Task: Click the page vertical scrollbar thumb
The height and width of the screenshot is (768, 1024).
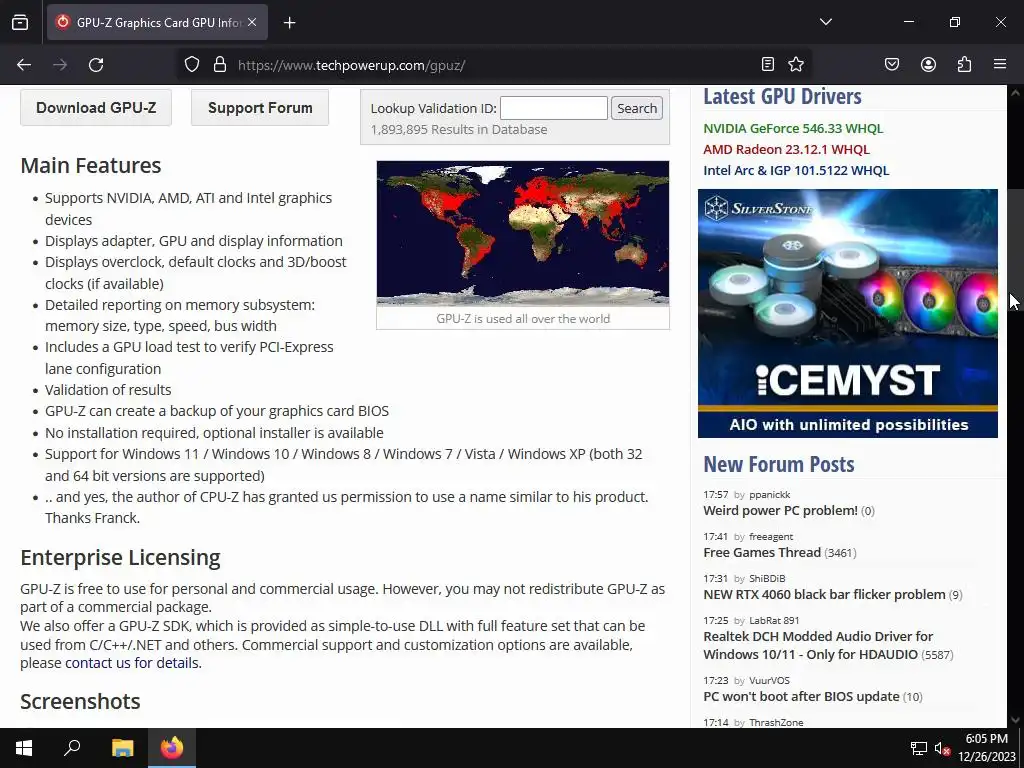Action: coord(1015,251)
